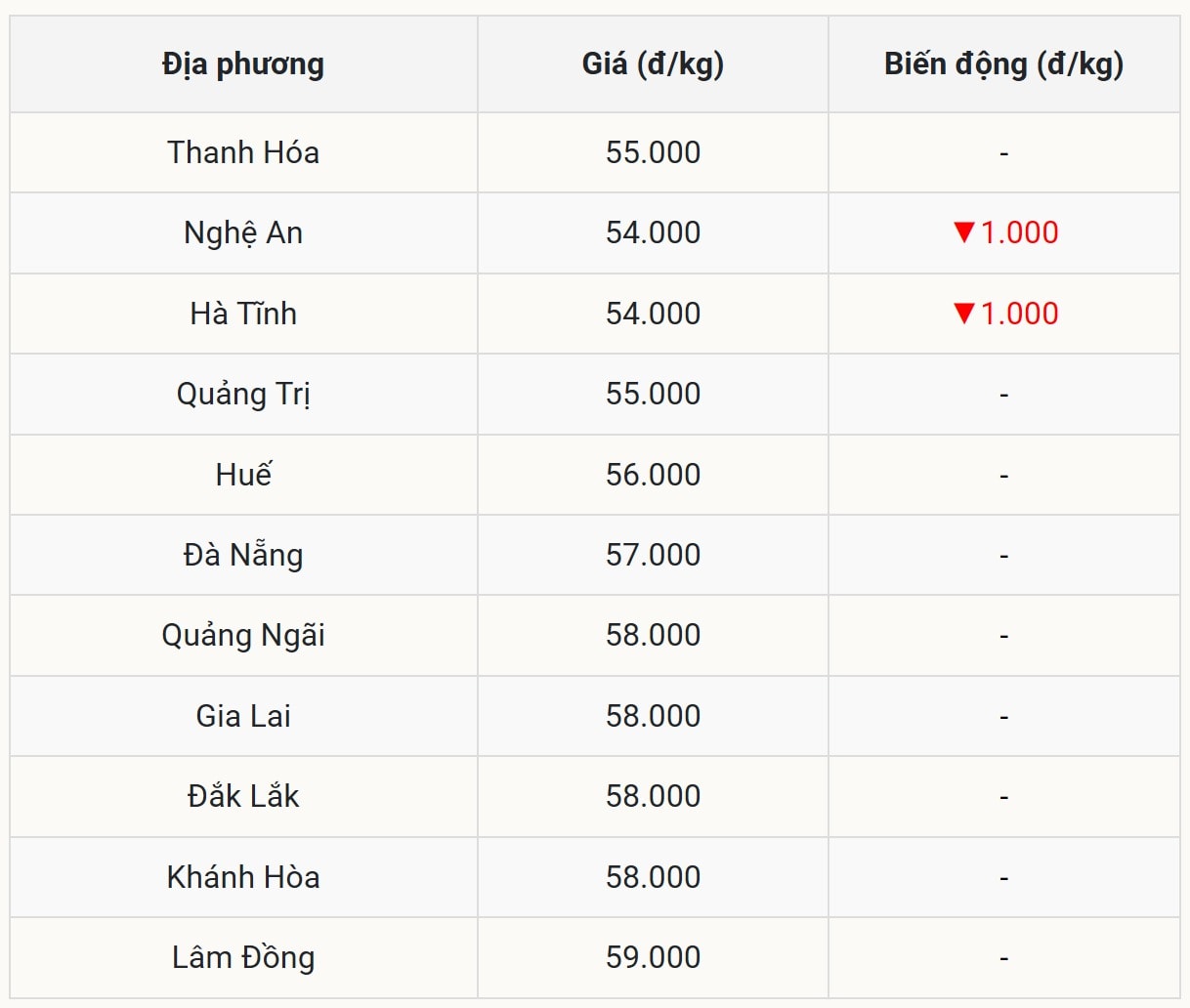Screen dimensions: 1190x1008
Task: Select the Lâm Đồng location cell
Action: click(x=243, y=957)
